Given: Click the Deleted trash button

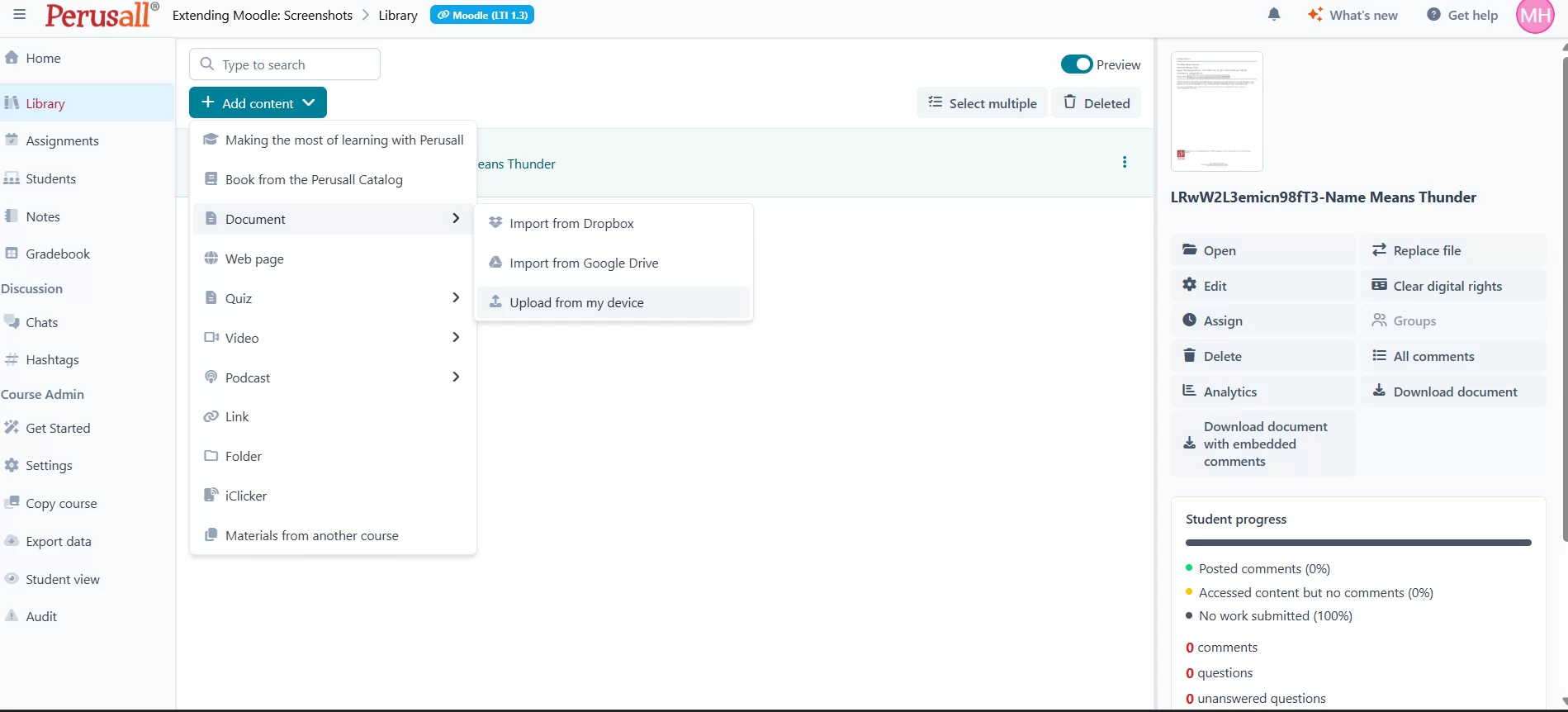Looking at the screenshot, I should [x=1096, y=103].
